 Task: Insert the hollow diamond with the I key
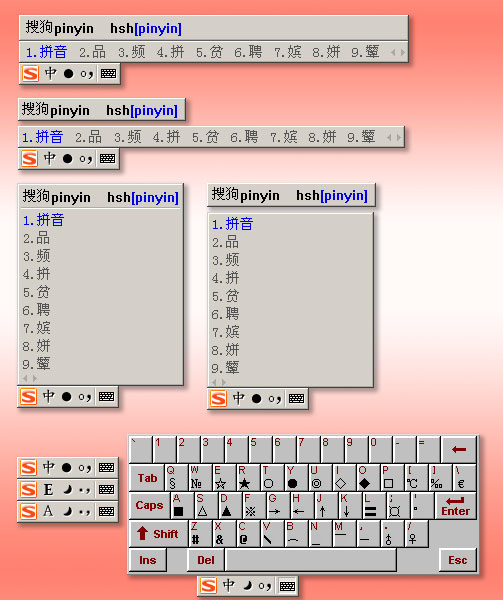coord(344,478)
